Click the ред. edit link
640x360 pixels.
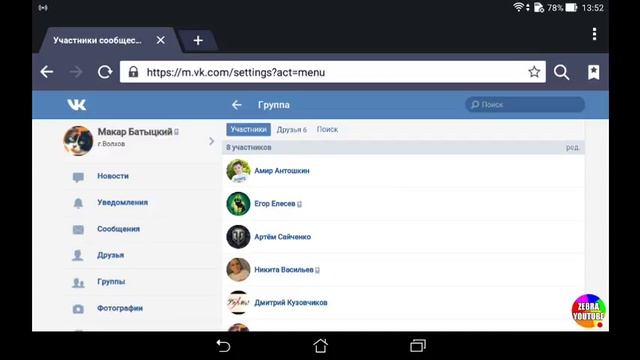pos(573,147)
